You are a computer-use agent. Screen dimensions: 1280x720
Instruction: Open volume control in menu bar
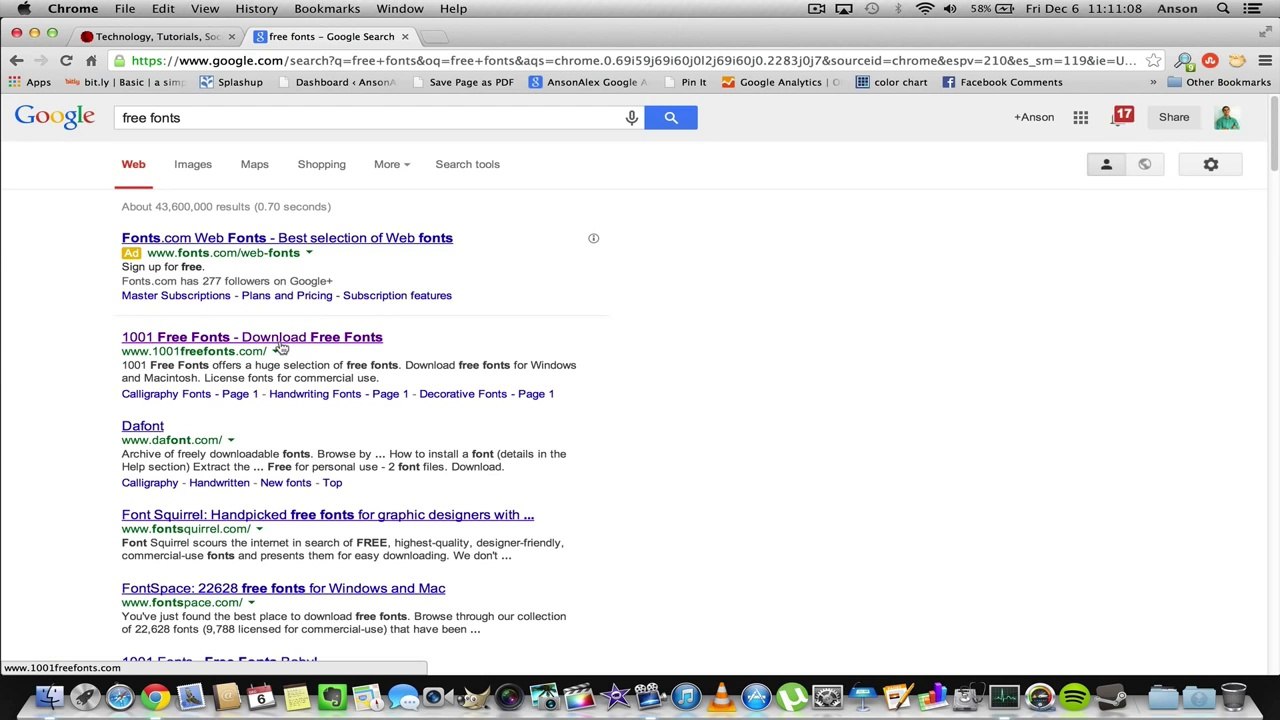coord(950,9)
